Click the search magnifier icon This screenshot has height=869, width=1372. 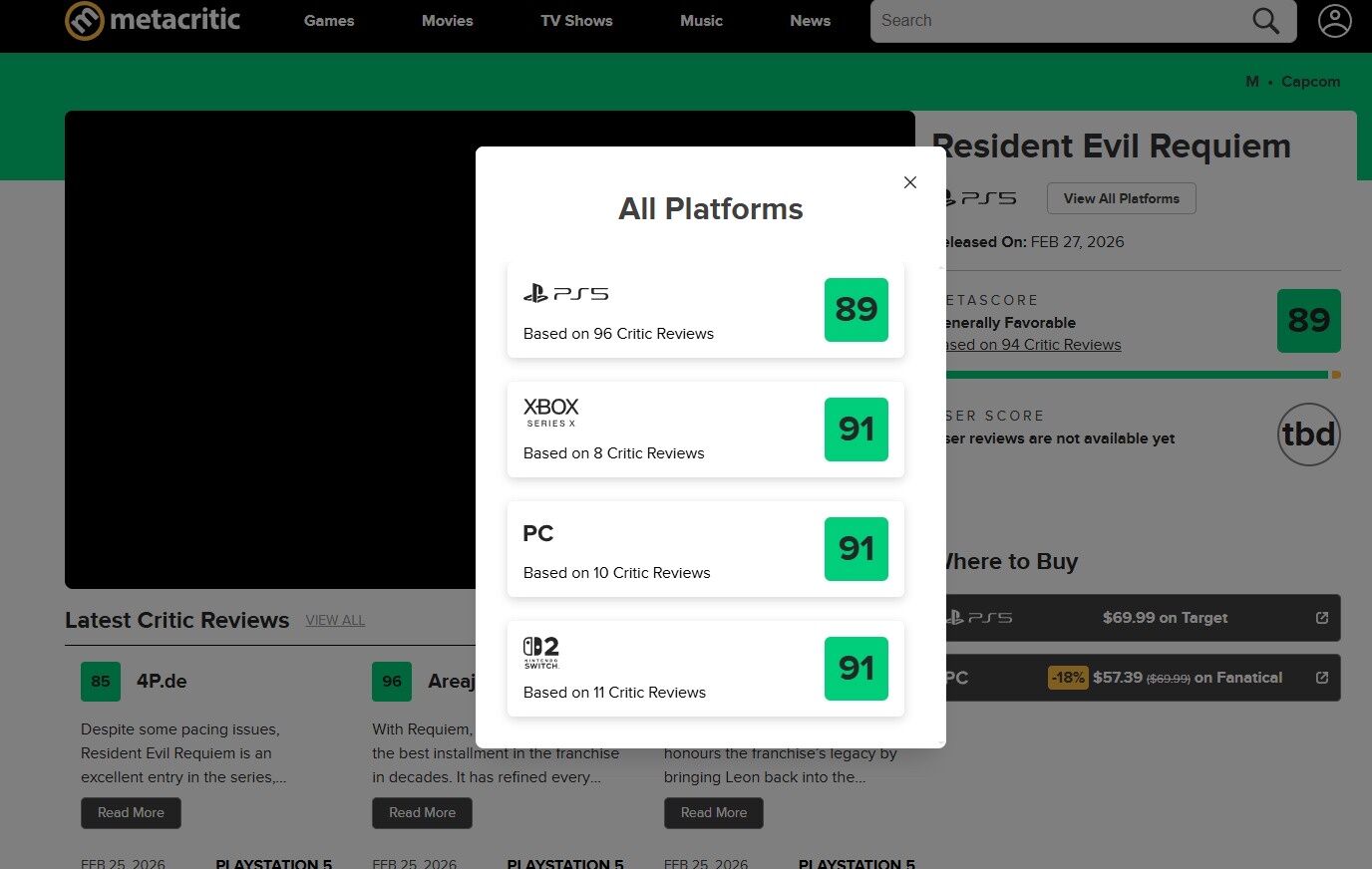pos(1265,21)
